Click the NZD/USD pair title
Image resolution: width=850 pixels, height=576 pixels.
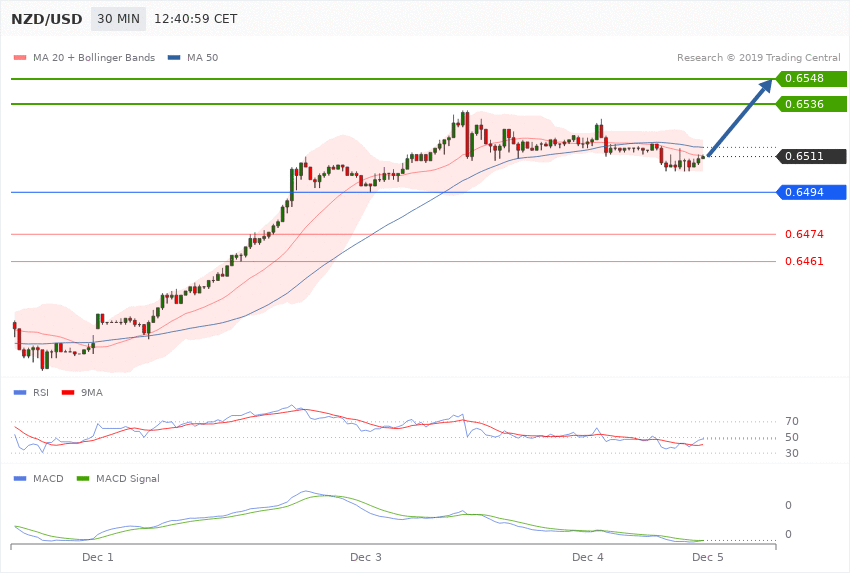point(47,19)
